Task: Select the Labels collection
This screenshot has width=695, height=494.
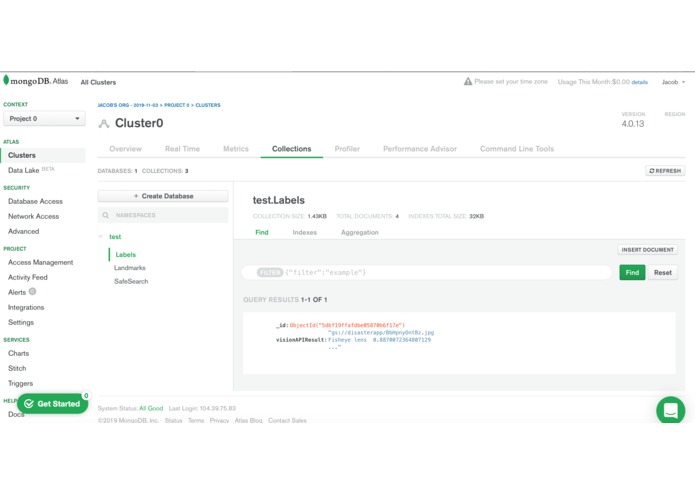Action: tap(125, 255)
